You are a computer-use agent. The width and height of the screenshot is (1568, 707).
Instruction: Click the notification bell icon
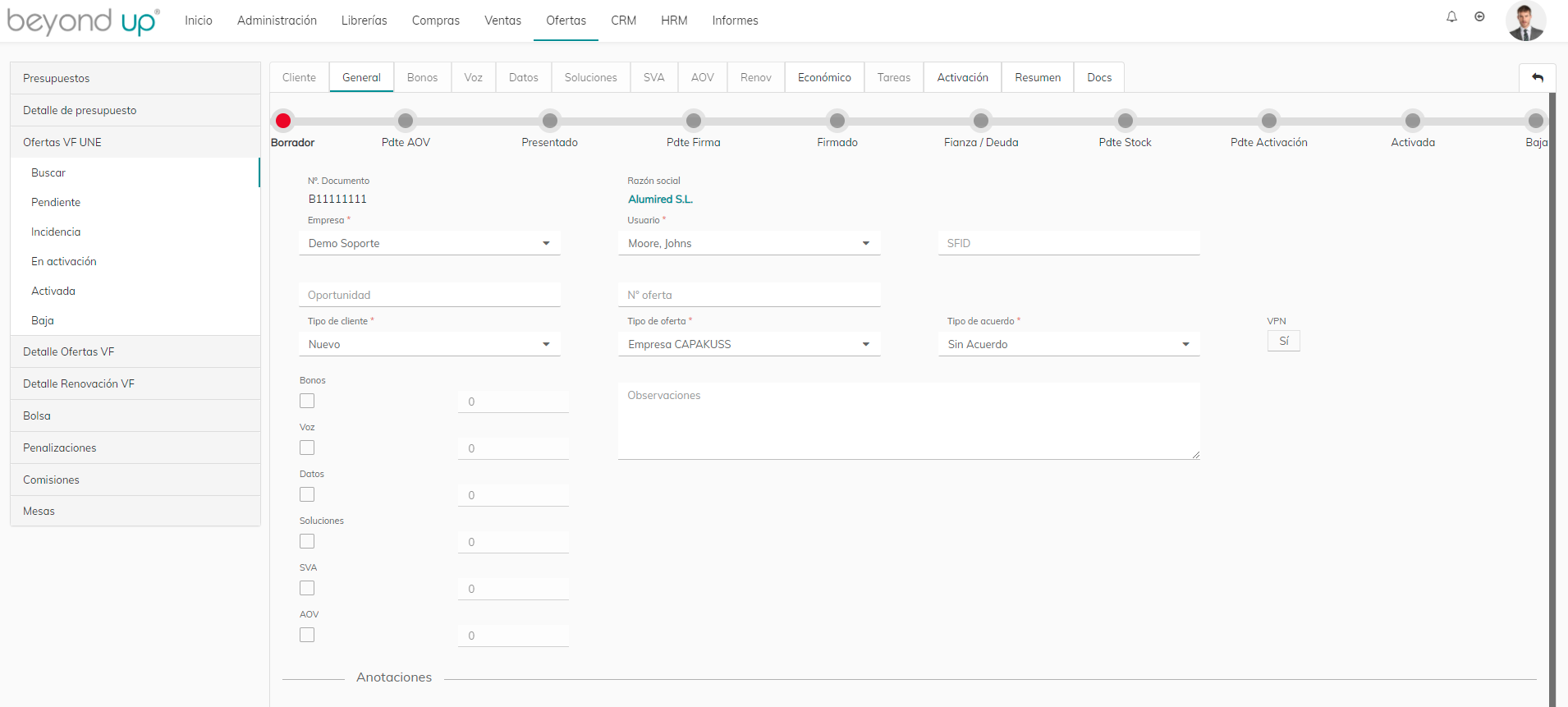click(1451, 17)
